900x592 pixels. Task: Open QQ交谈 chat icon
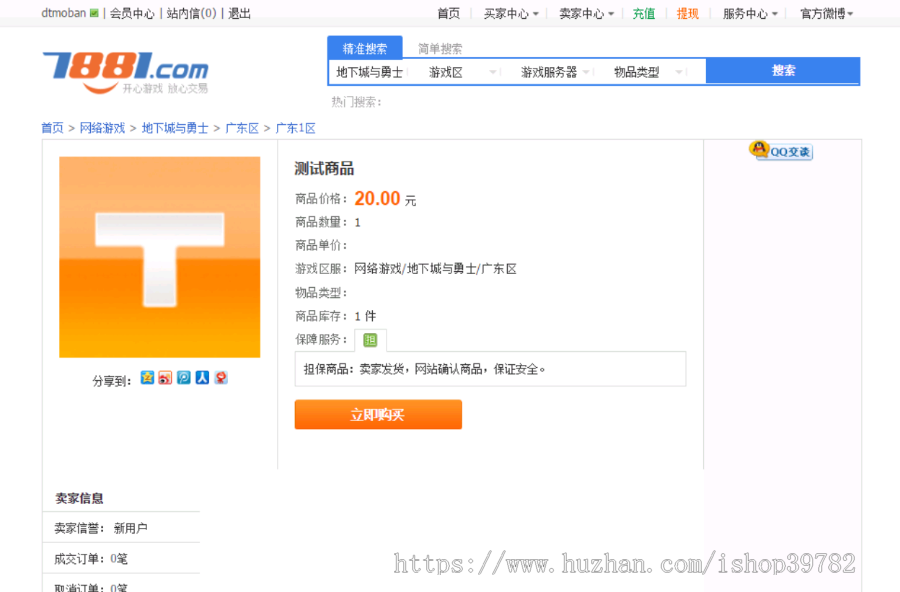point(781,151)
